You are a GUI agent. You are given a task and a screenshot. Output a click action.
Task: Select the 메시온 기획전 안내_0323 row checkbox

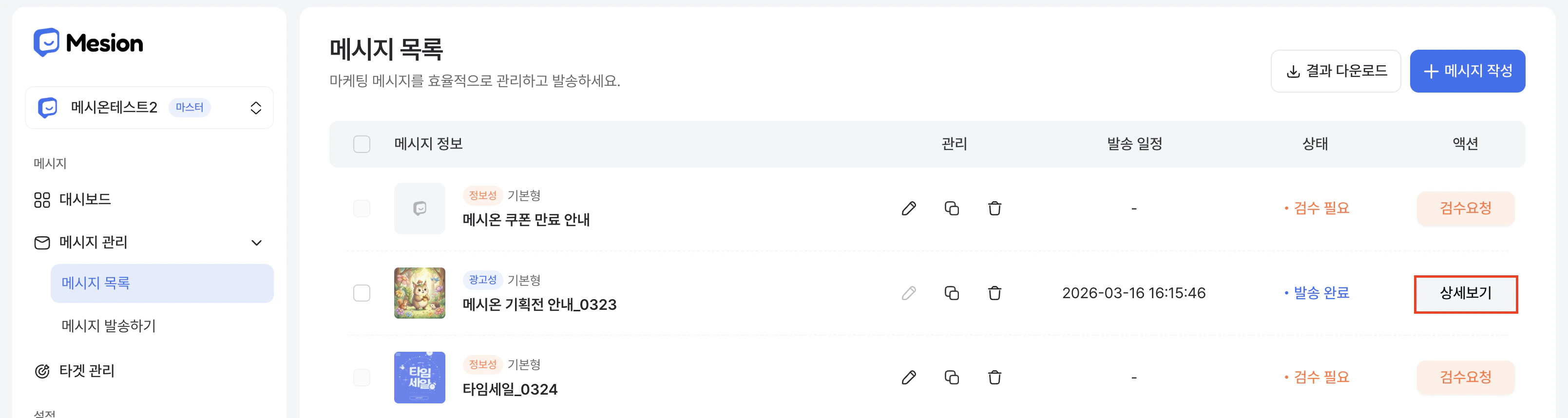click(x=361, y=293)
